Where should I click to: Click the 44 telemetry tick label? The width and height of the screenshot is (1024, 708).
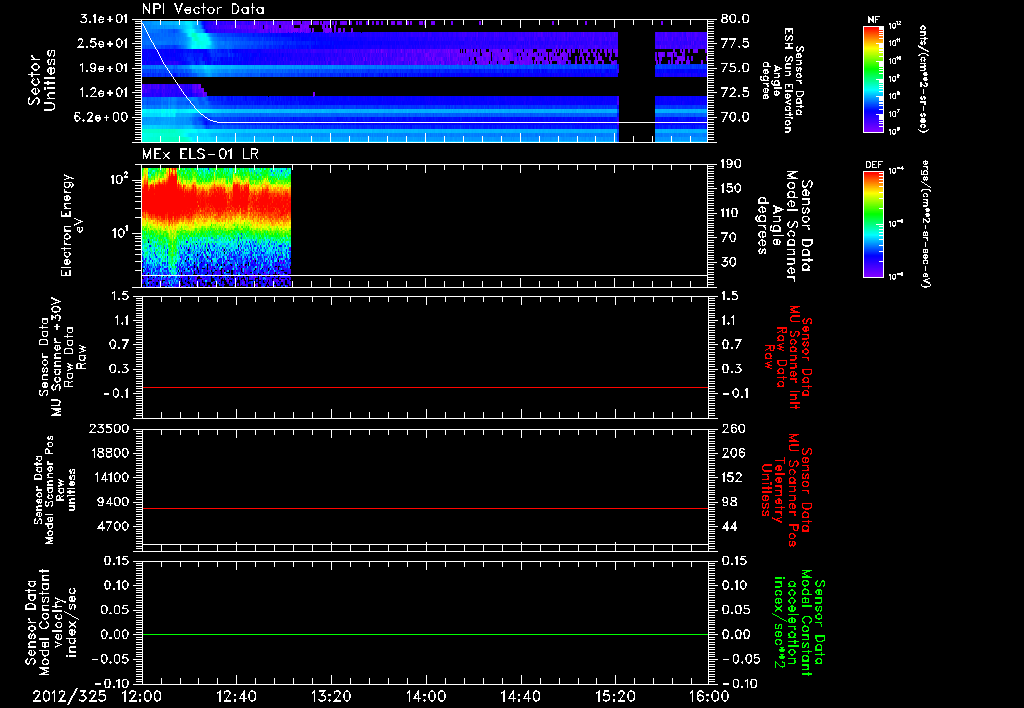tap(728, 526)
